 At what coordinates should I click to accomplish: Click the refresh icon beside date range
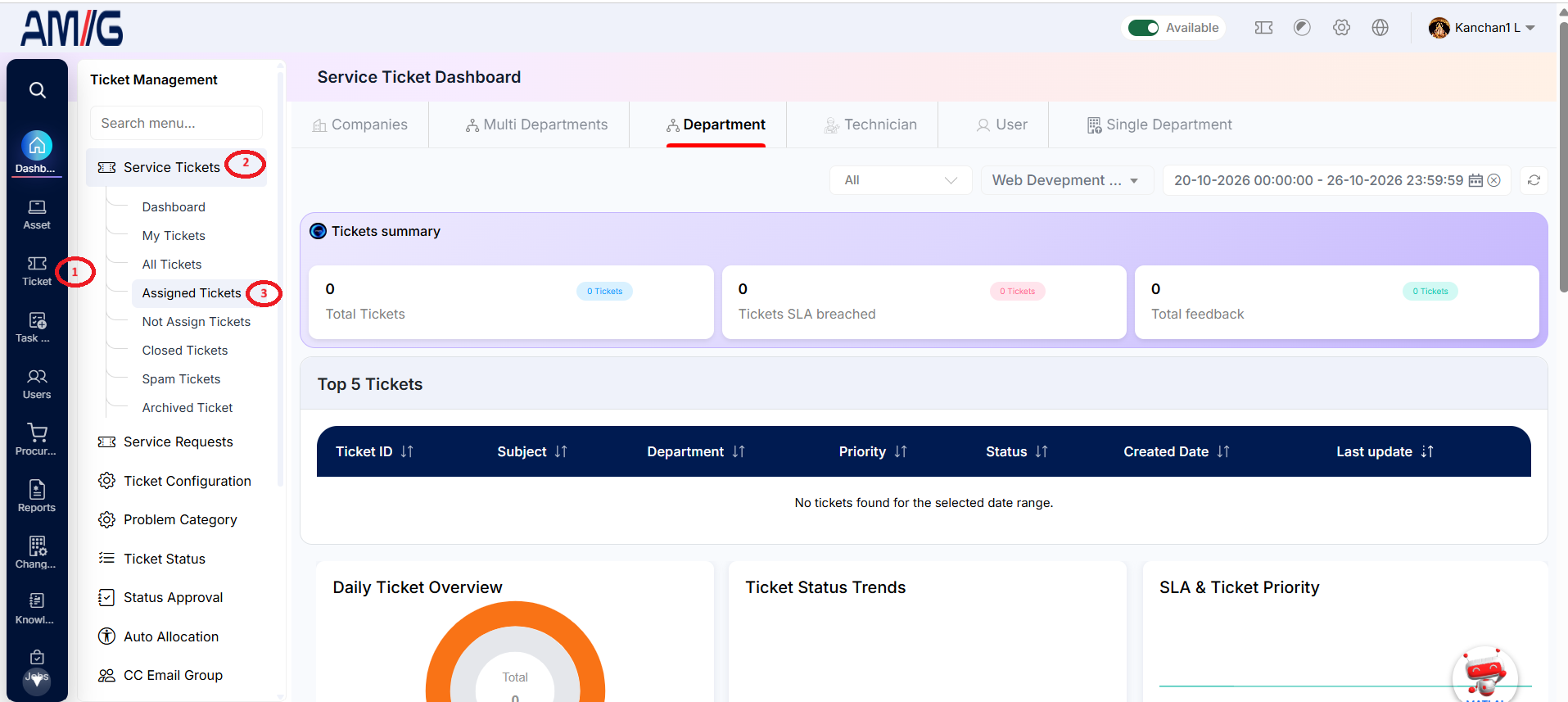[x=1534, y=180]
